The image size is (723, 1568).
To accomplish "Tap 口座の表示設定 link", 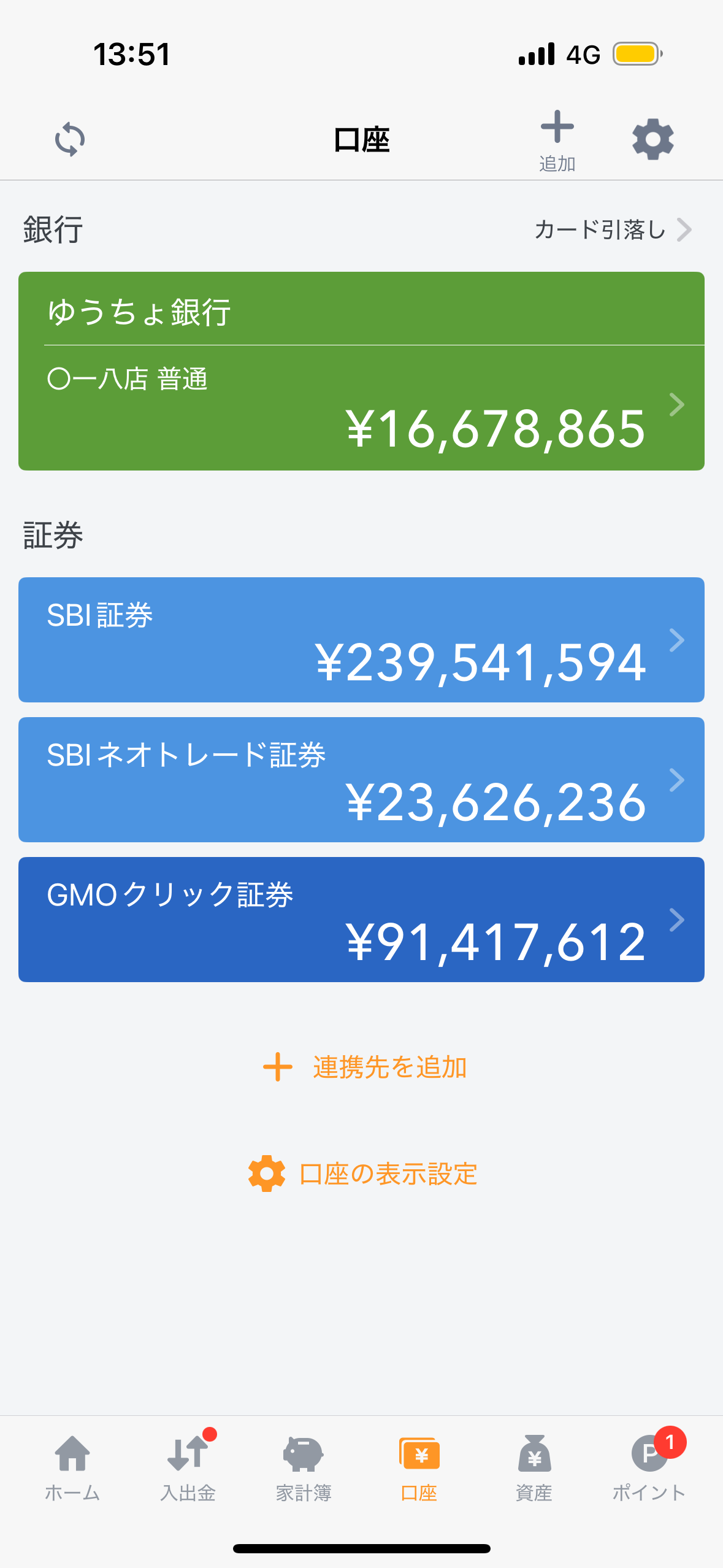I will pos(388,1174).
